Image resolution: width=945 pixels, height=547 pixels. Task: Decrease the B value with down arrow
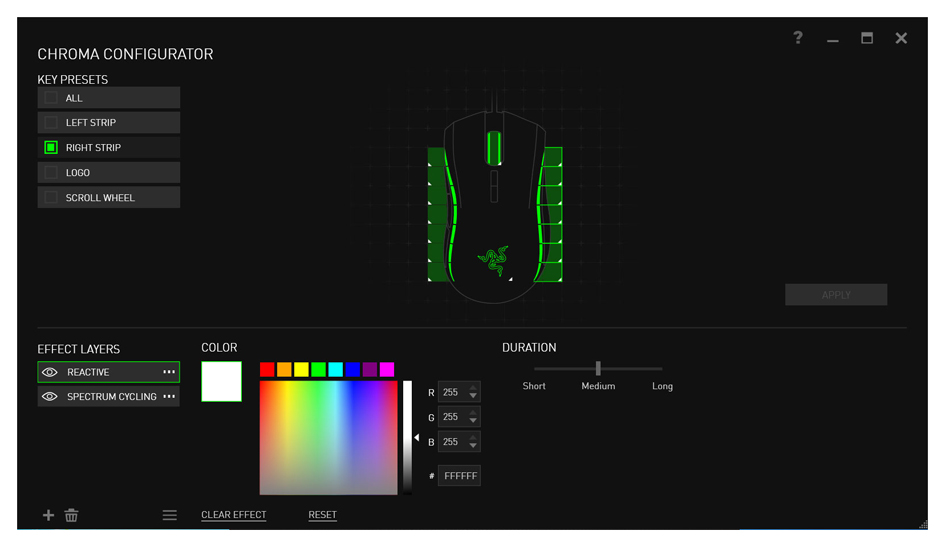click(473, 446)
